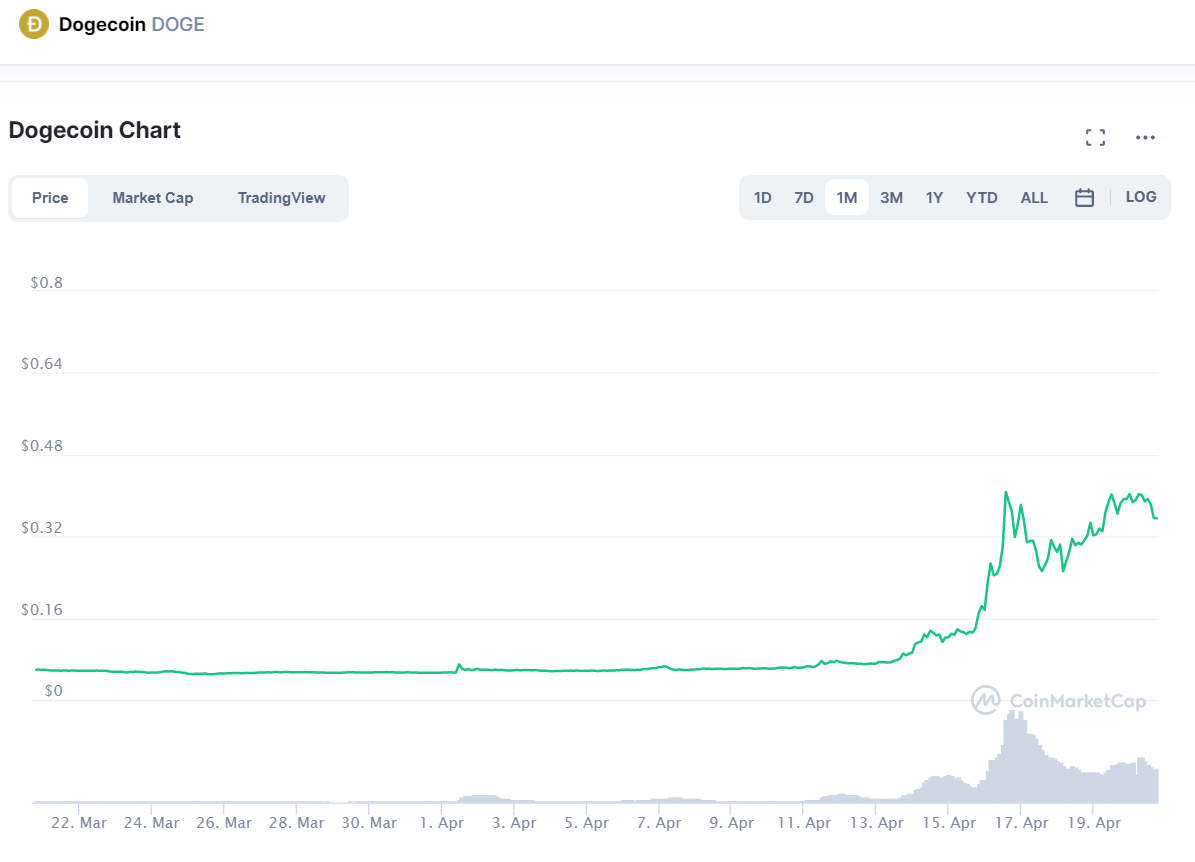
Task: Click the price line peak near 17. Apr
Action: coord(1007,493)
